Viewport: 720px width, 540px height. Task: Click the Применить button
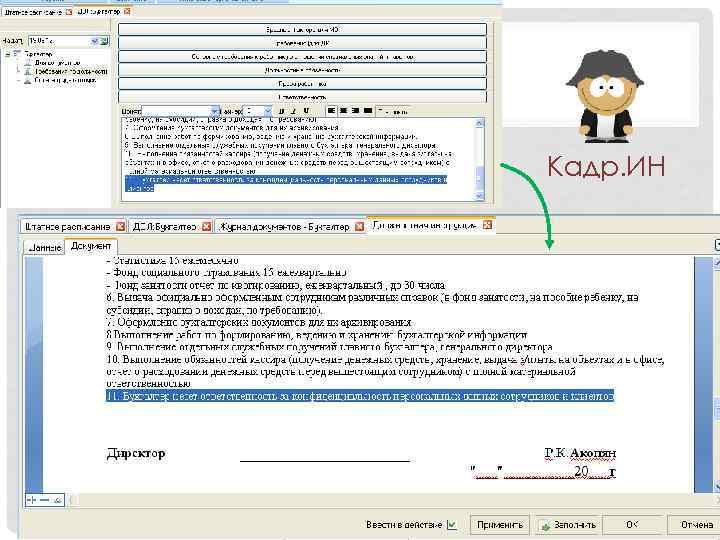[500, 525]
